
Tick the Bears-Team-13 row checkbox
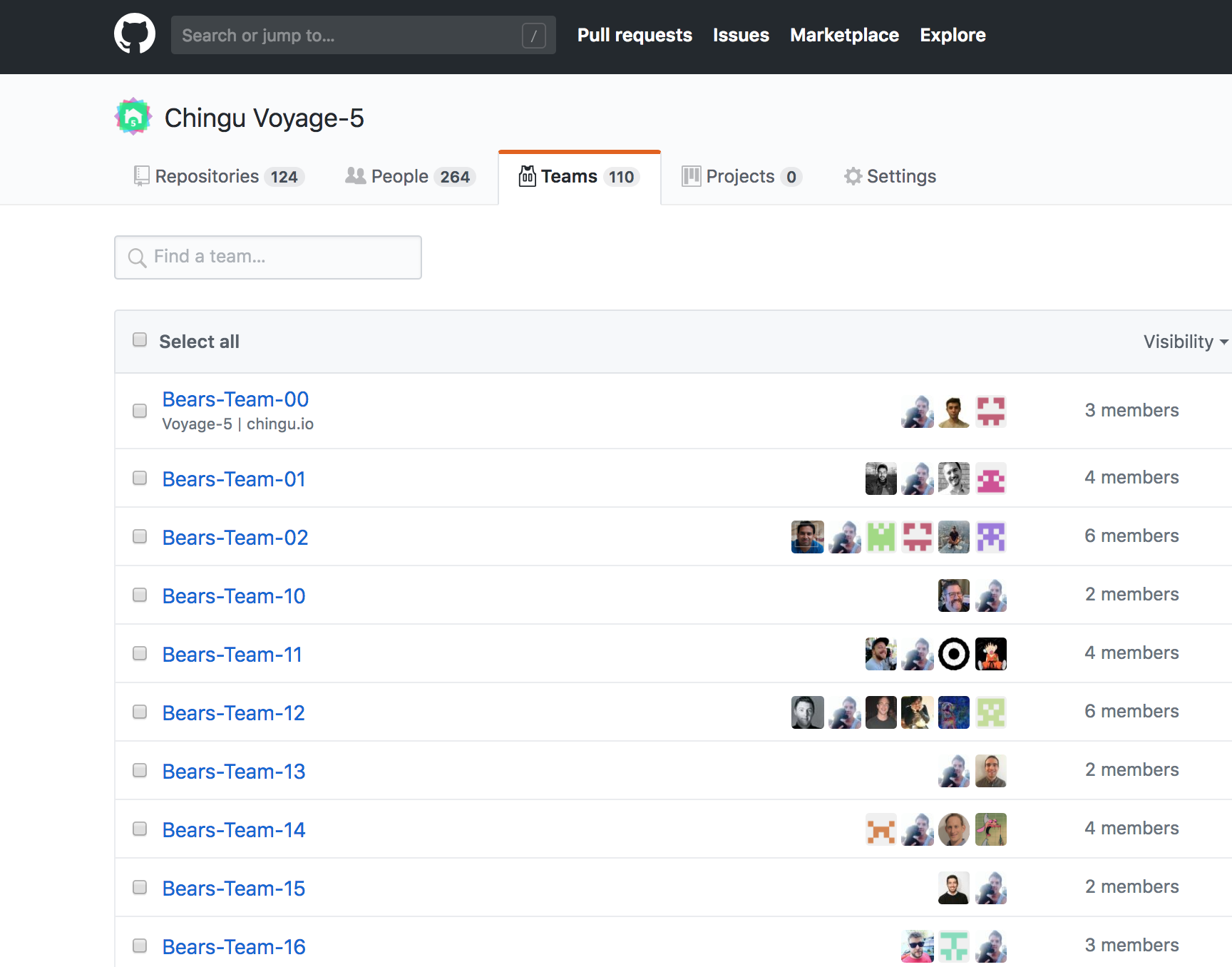(140, 770)
